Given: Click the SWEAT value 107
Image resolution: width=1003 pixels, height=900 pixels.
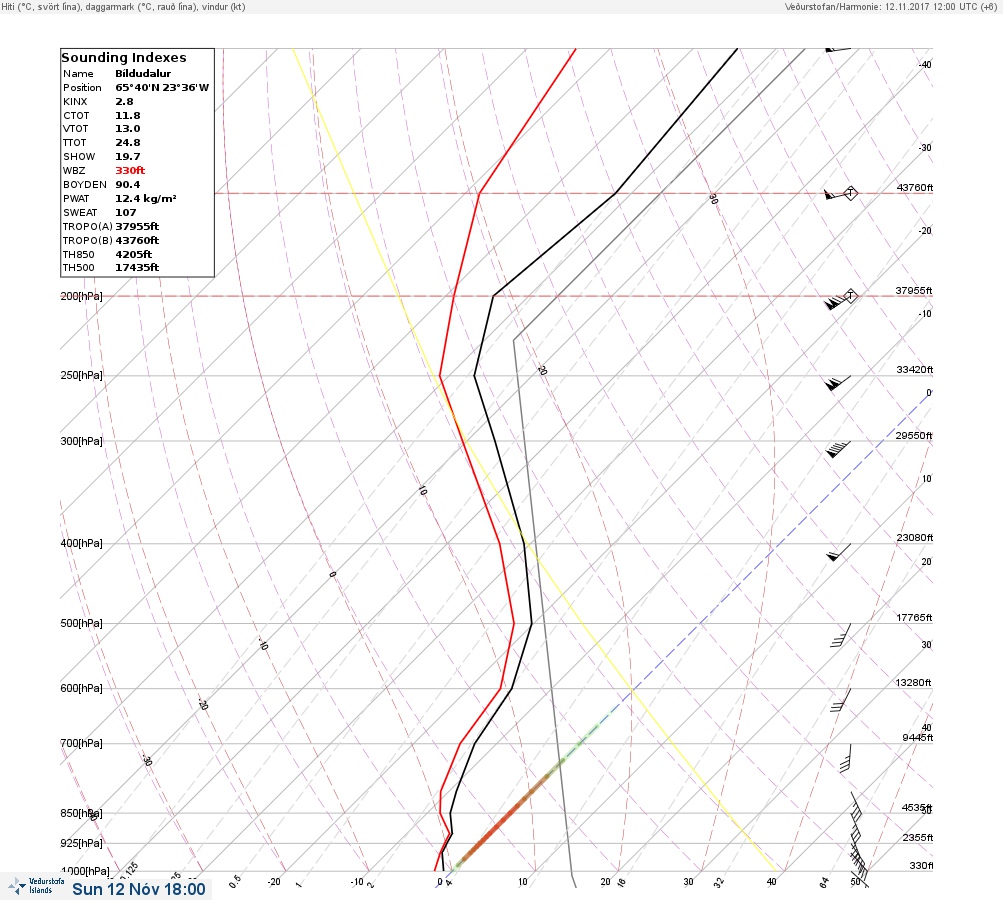Looking at the screenshot, I should click(x=125, y=212).
